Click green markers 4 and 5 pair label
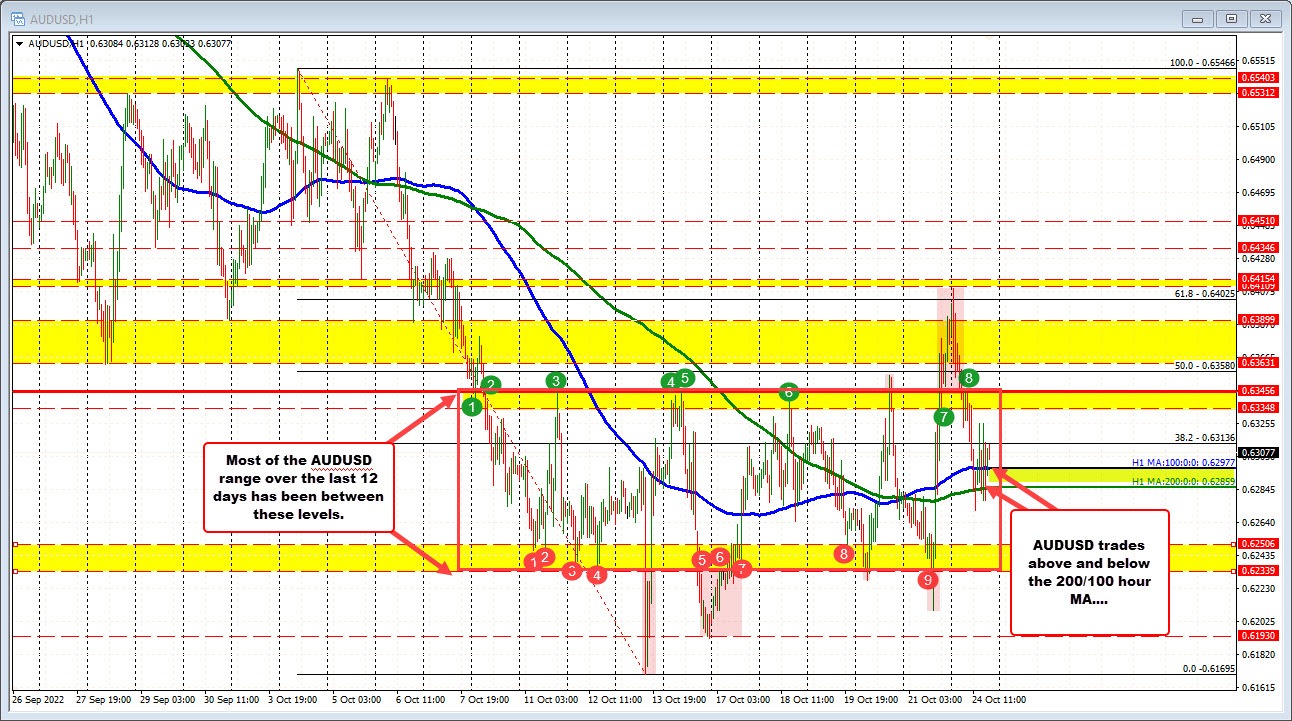This screenshot has height=721, width=1292. (x=675, y=381)
